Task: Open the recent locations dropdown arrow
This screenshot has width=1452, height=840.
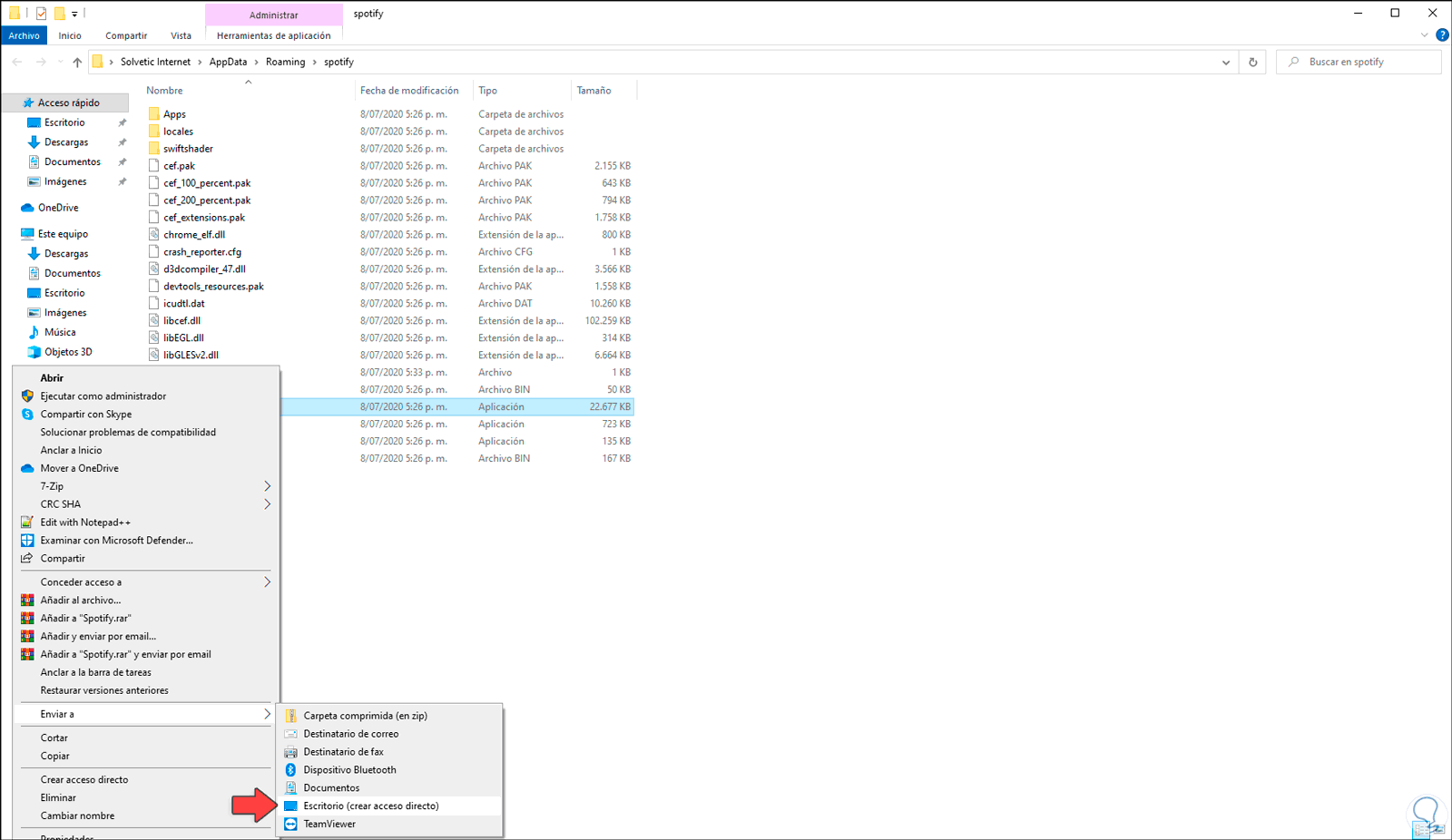Action: tap(60, 63)
